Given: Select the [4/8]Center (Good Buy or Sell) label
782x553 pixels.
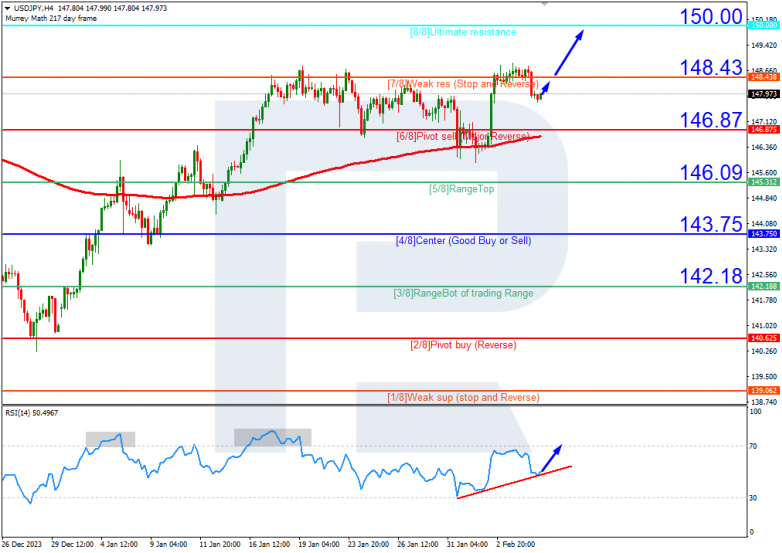Looking at the screenshot, I should pyautogui.click(x=463, y=241).
